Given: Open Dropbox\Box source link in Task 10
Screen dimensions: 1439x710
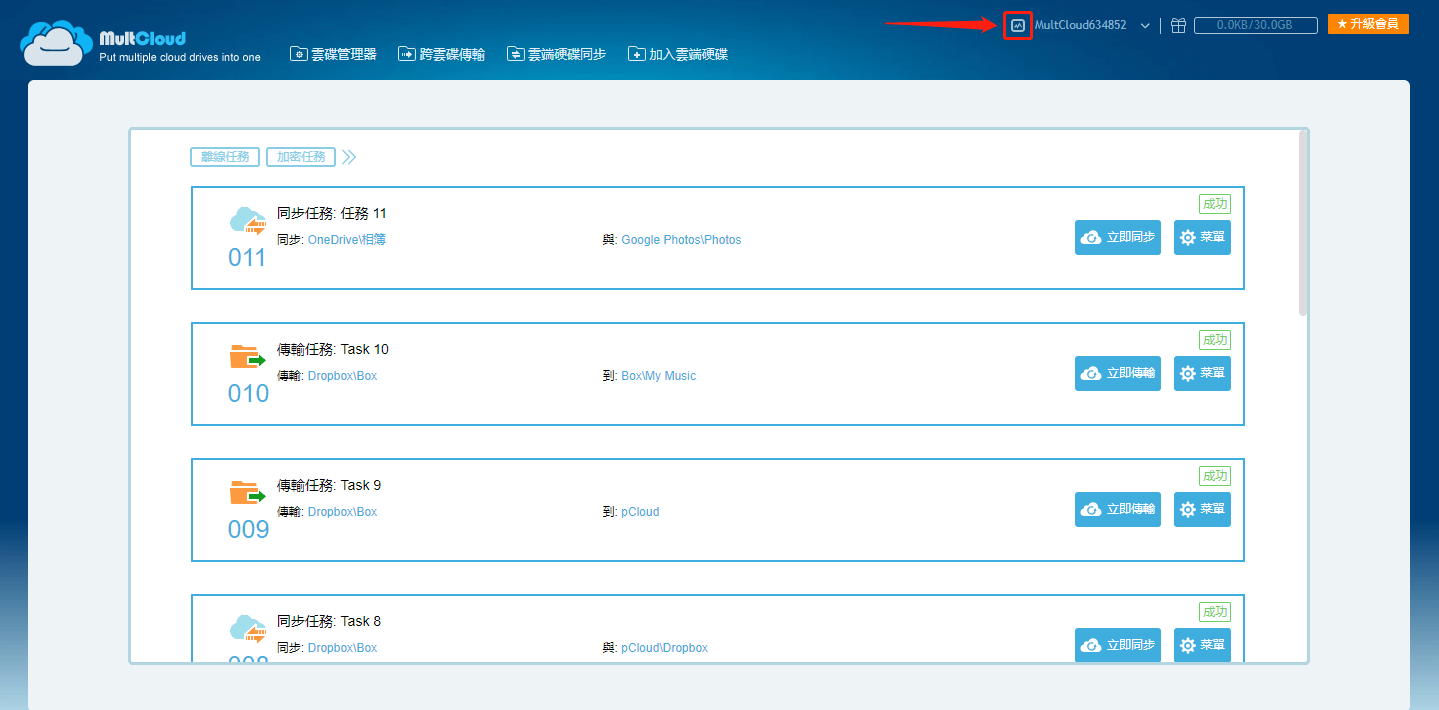Looking at the screenshot, I should (342, 376).
